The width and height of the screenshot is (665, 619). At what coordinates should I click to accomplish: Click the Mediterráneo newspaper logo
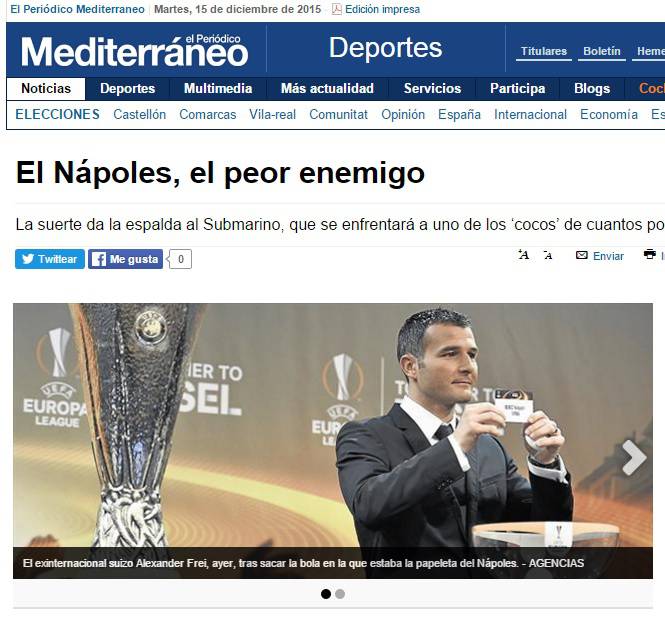tap(134, 51)
